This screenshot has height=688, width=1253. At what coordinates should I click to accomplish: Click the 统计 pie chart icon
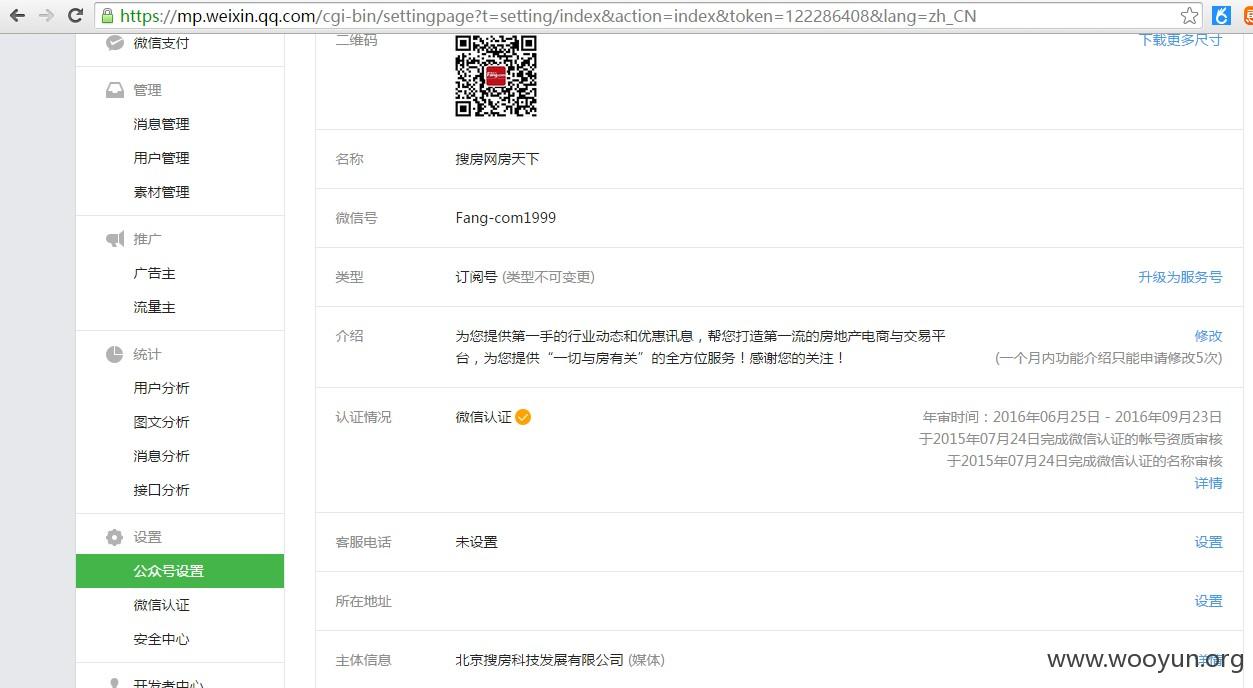[115, 354]
